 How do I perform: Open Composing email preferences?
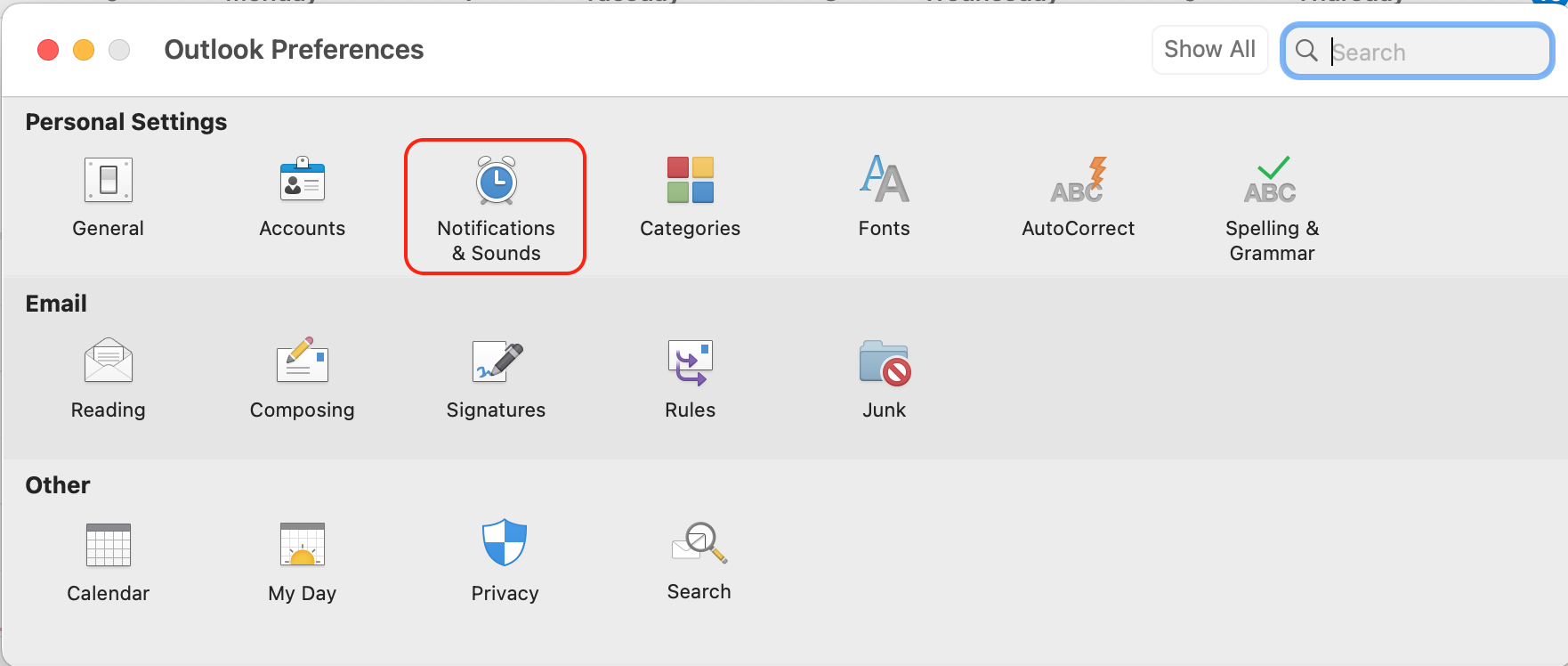coord(303,379)
